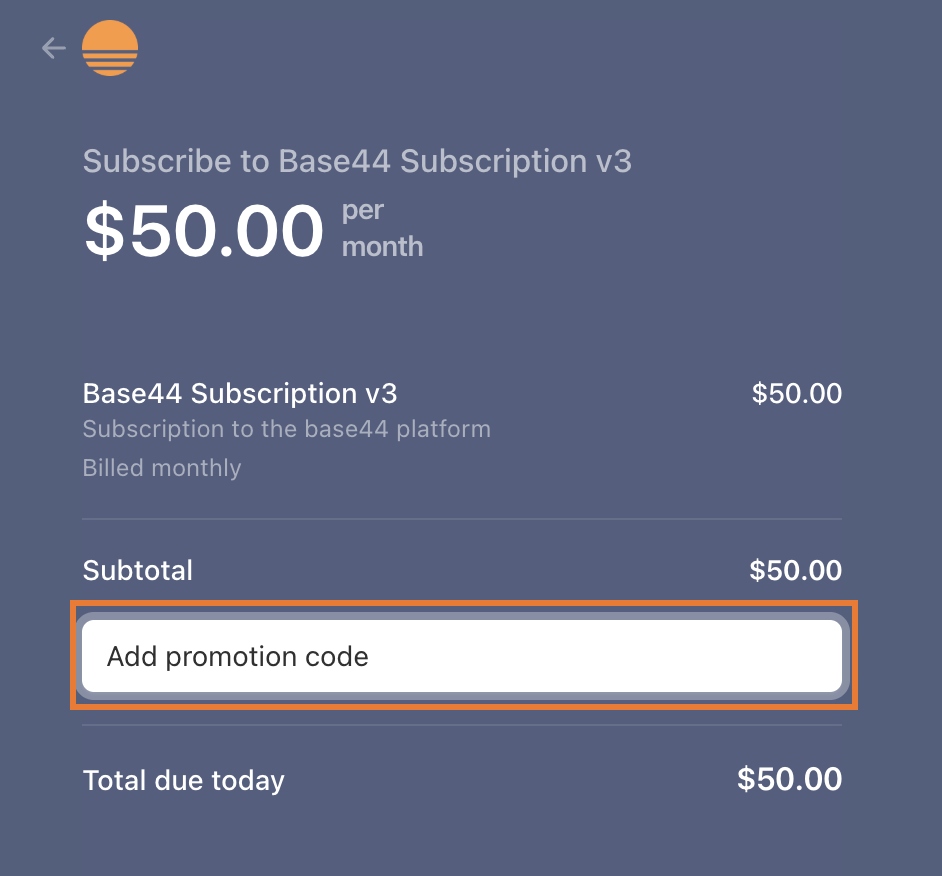This screenshot has width=942, height=876.
Task: Select the storefront logo in the header
Action: click(110, 47)
